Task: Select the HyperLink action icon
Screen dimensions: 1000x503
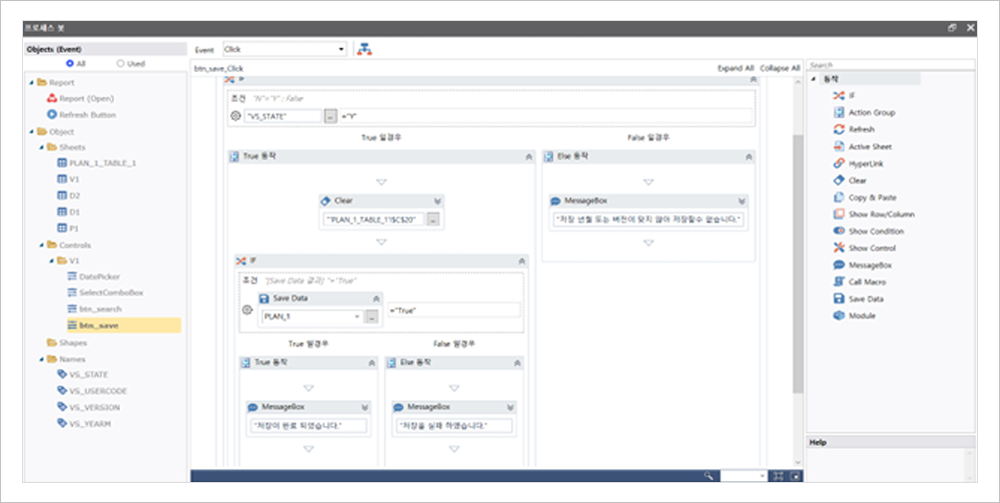Action: click(838, 163)
